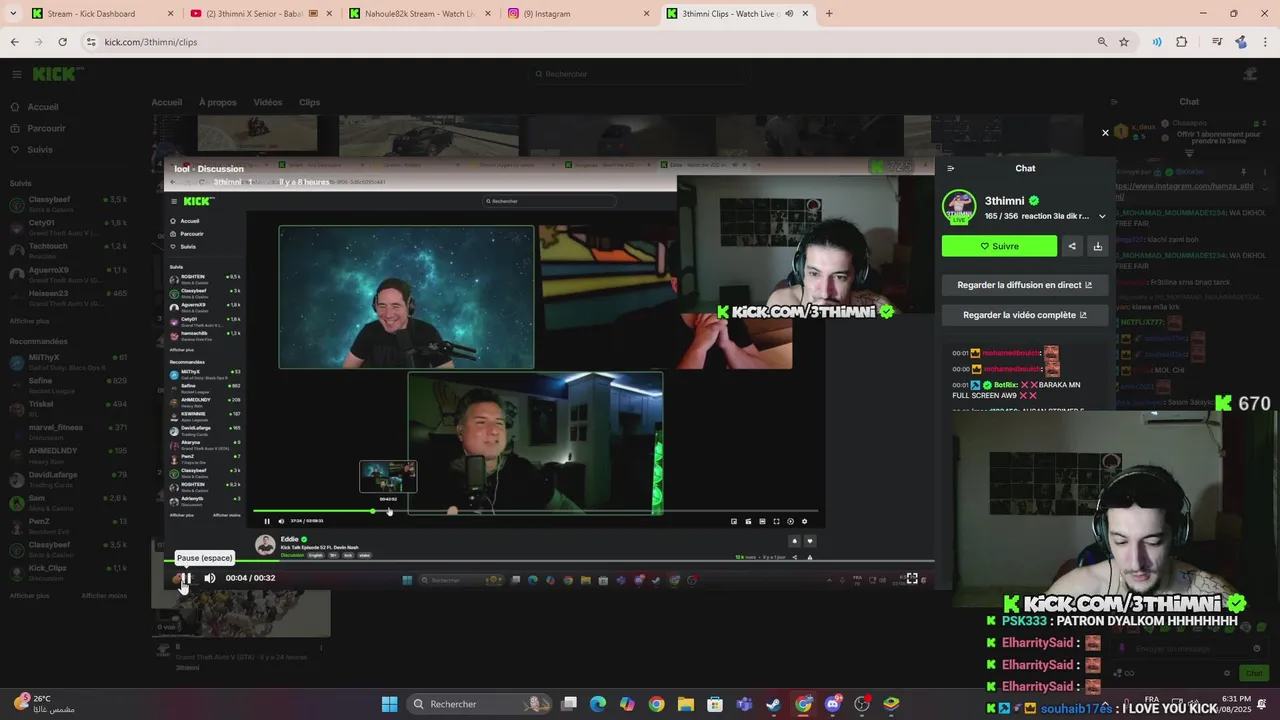
Task: Switch to the channel's Accueil tab
Action: pyautogui.click(x=167, y=102)
